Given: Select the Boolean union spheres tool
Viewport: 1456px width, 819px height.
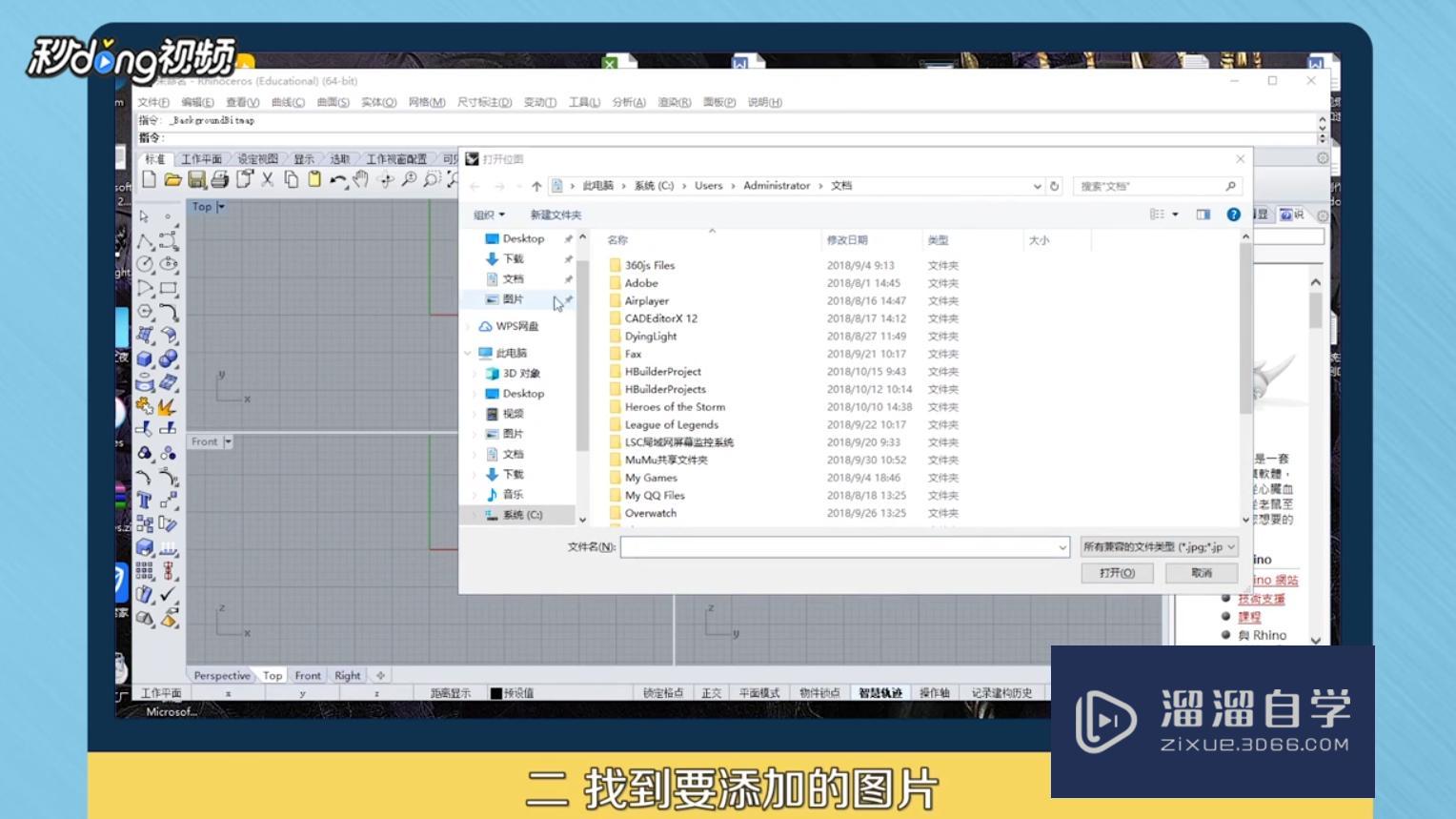Looking at the screenshot, I should 169,359.
